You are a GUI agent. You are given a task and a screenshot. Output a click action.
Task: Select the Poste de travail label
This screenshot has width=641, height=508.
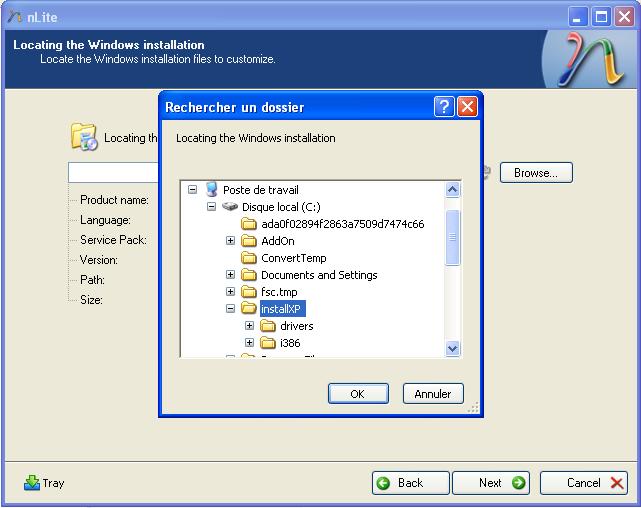click(x=260, y=190)
